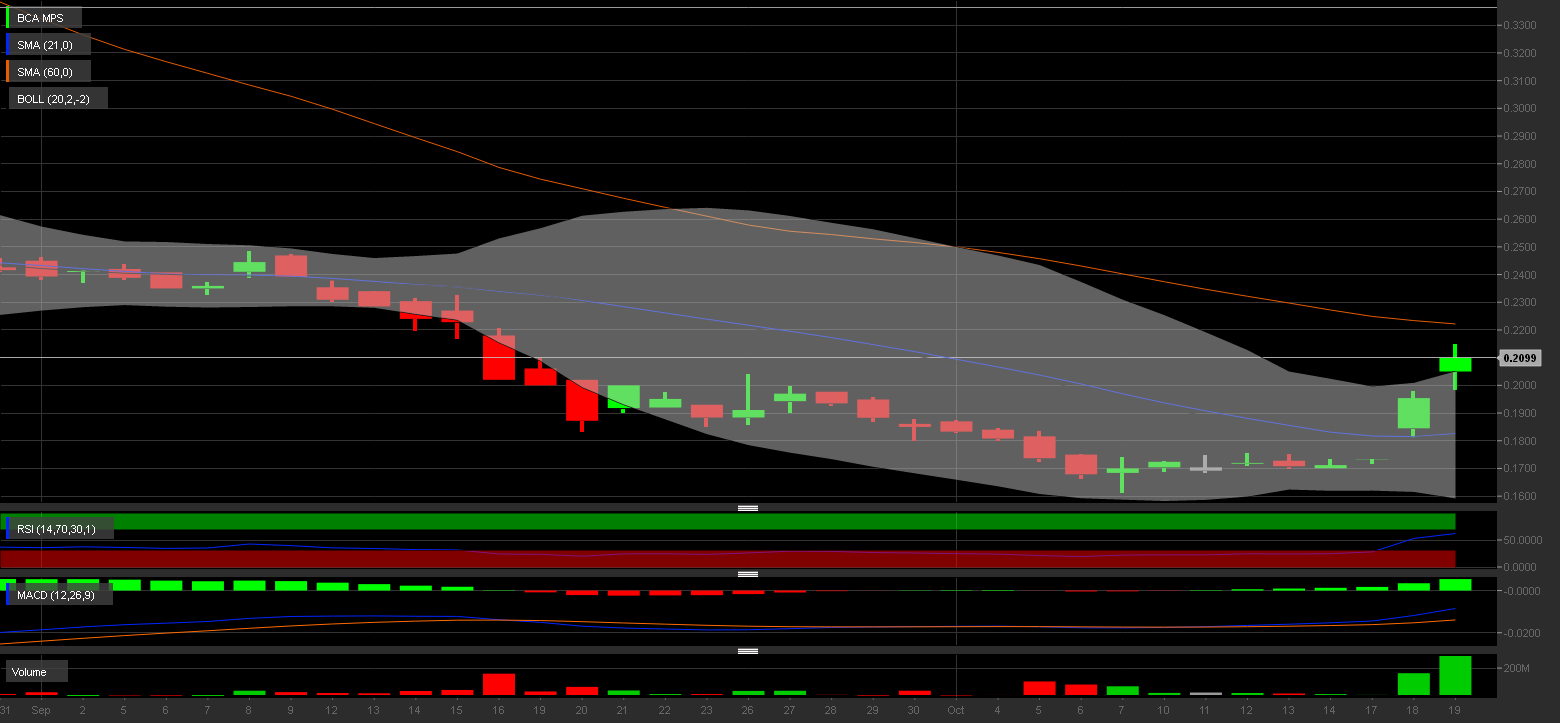Click the Volume panel label

point(37,671)
